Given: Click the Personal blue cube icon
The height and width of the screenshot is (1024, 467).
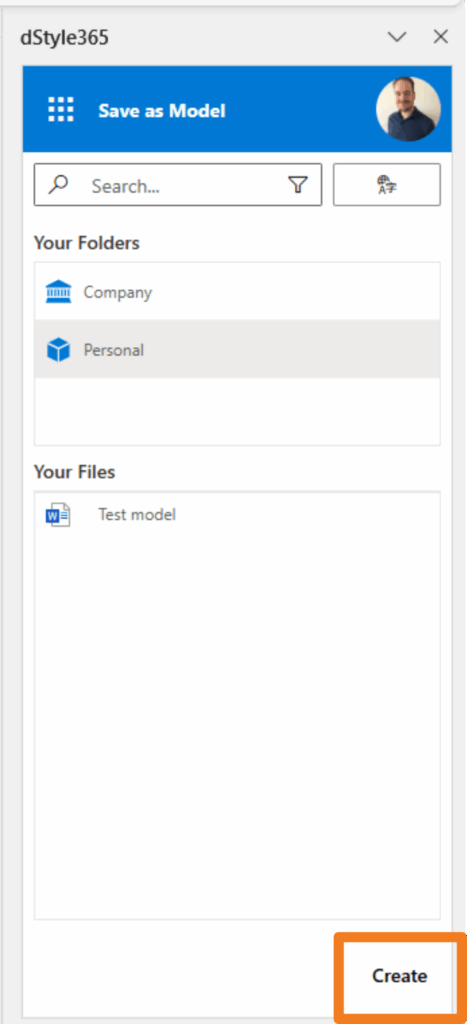Looking at the screenshot, I should pos(59,350).
